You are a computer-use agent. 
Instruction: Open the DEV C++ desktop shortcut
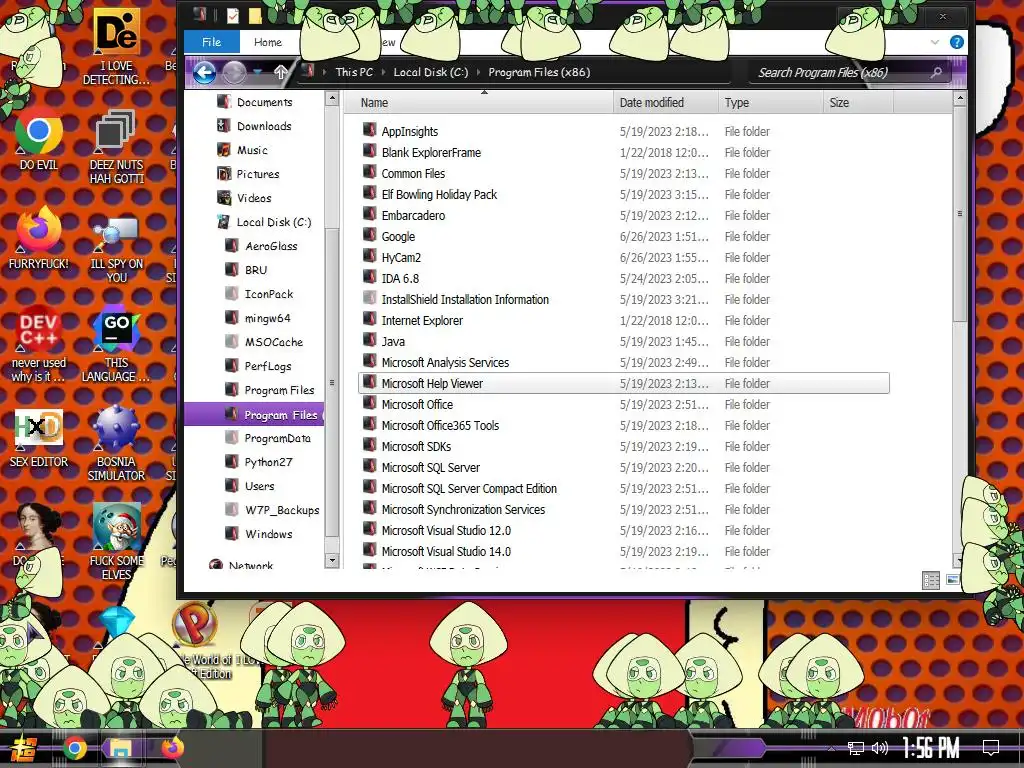click(x=39, y=344)
